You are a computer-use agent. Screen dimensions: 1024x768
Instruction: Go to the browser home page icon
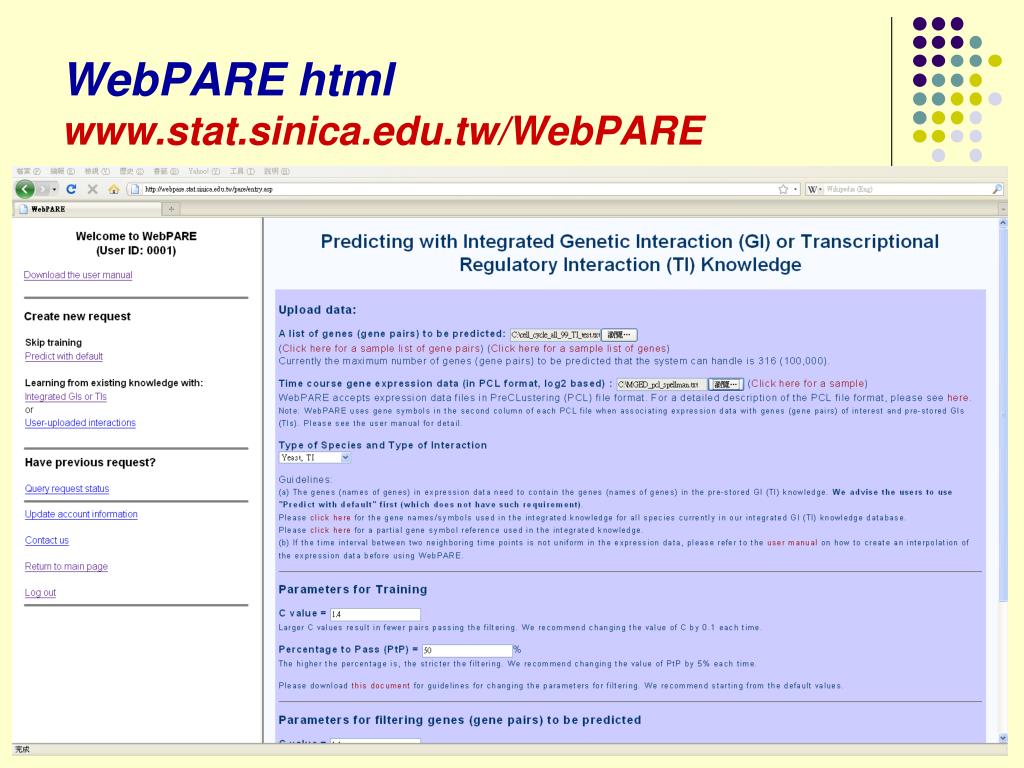(x=114, y=189)
